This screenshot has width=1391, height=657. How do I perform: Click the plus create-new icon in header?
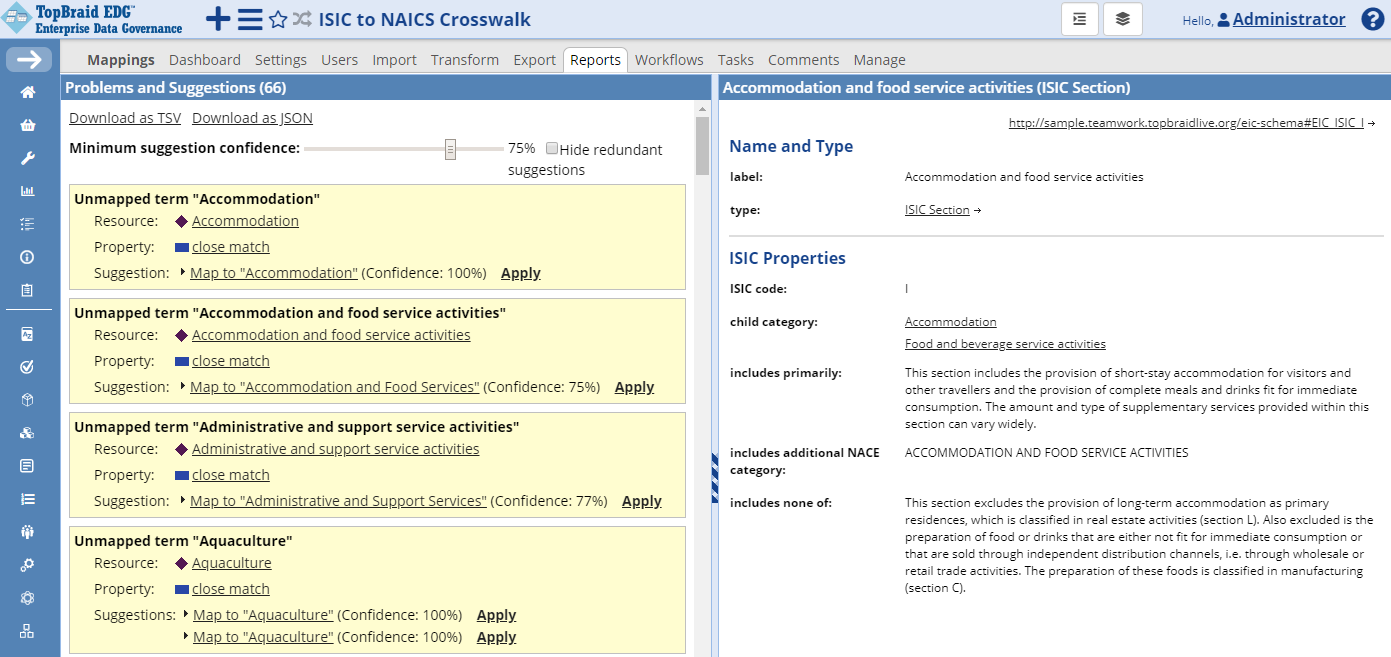[x=218, y=19]
